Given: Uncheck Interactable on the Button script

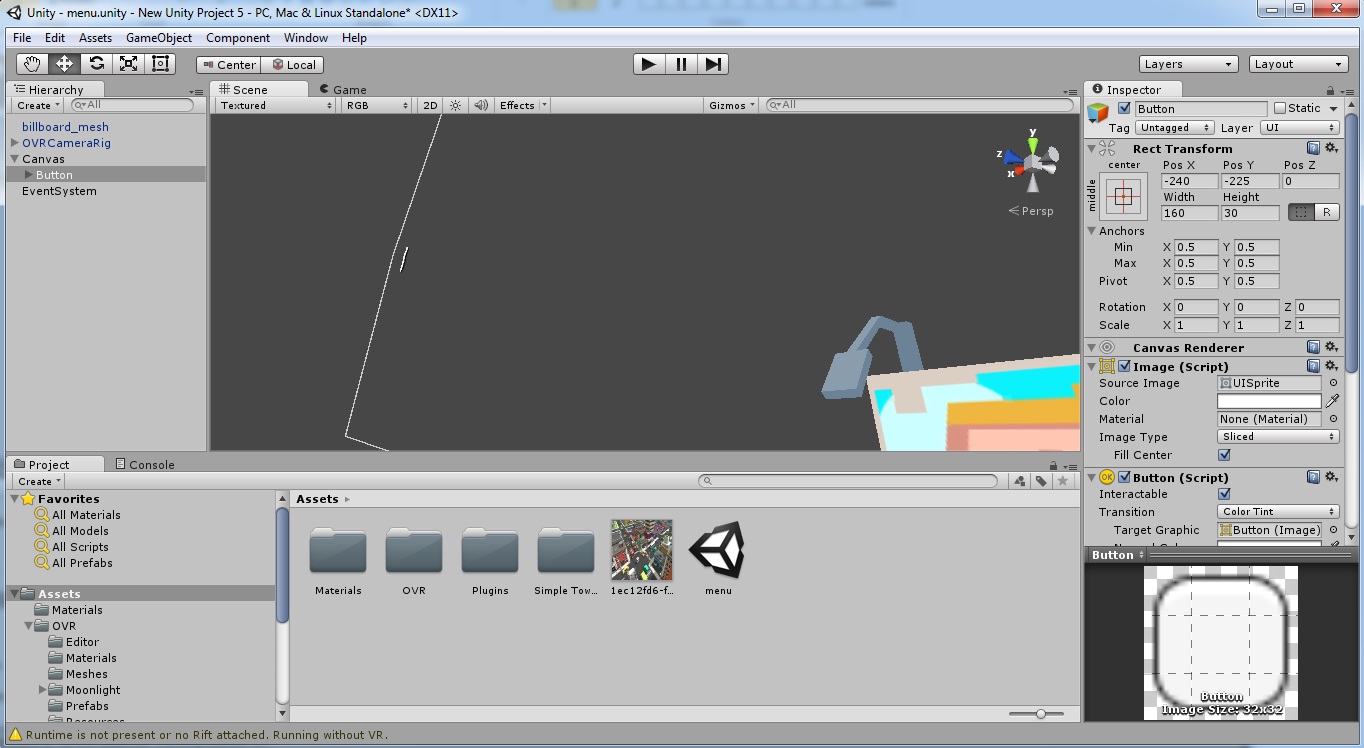Looking at the screenshot, I should [1224, 493].
